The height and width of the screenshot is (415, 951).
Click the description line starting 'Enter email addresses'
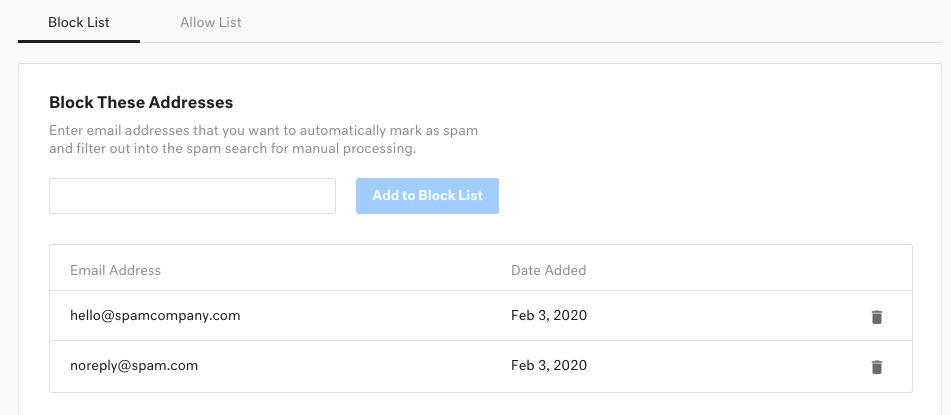268,131
